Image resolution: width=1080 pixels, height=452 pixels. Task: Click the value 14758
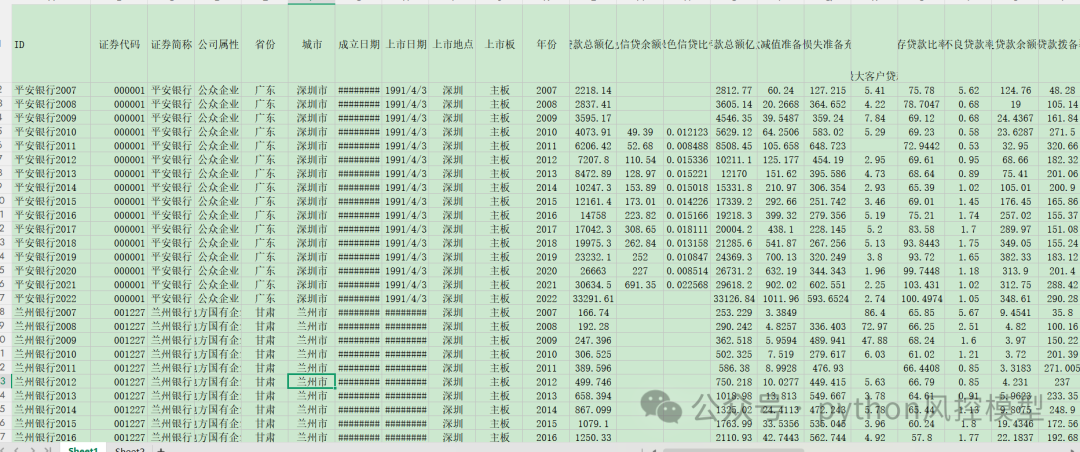593,215
